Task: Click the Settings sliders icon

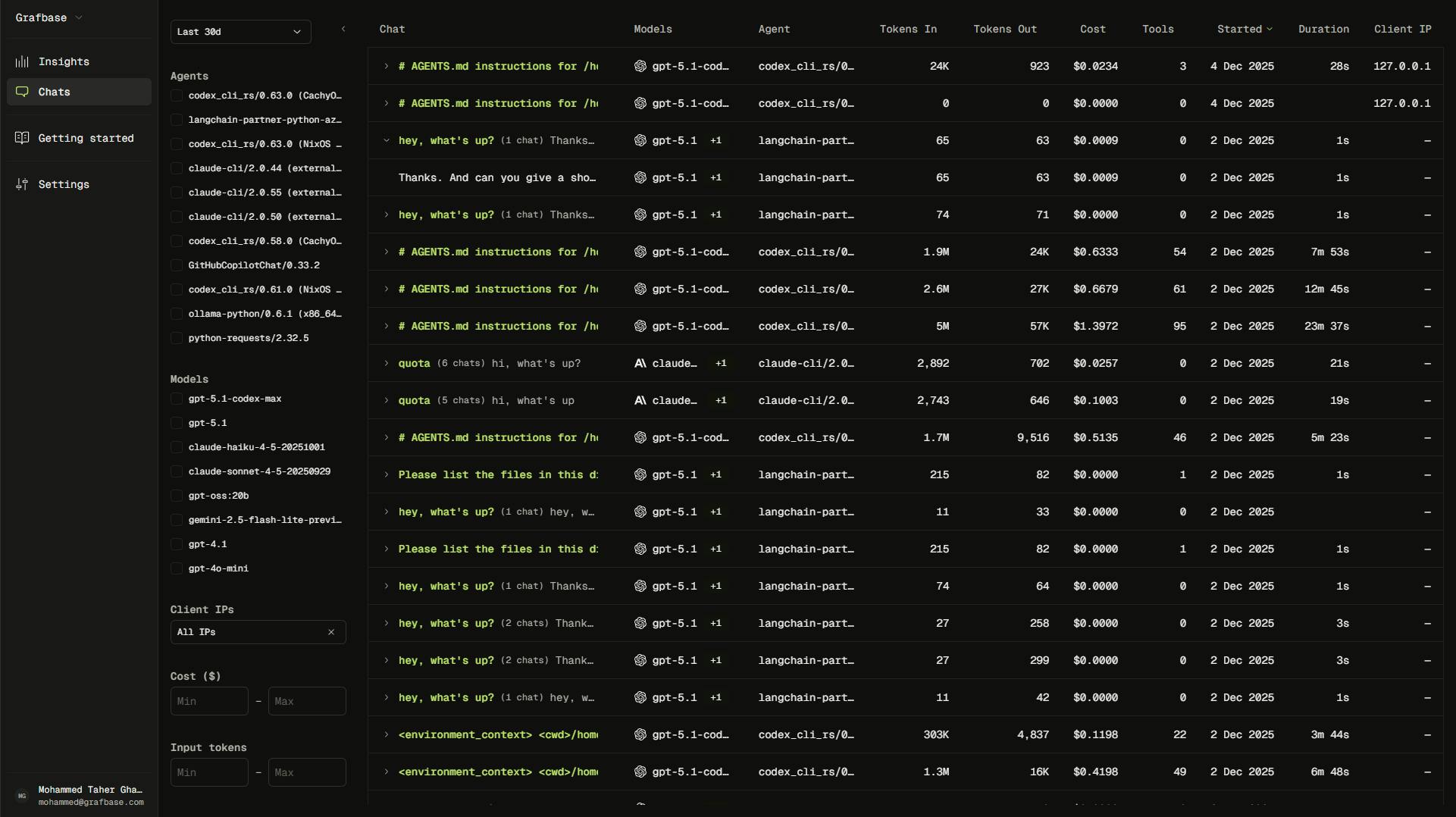Action: (23, 184)
